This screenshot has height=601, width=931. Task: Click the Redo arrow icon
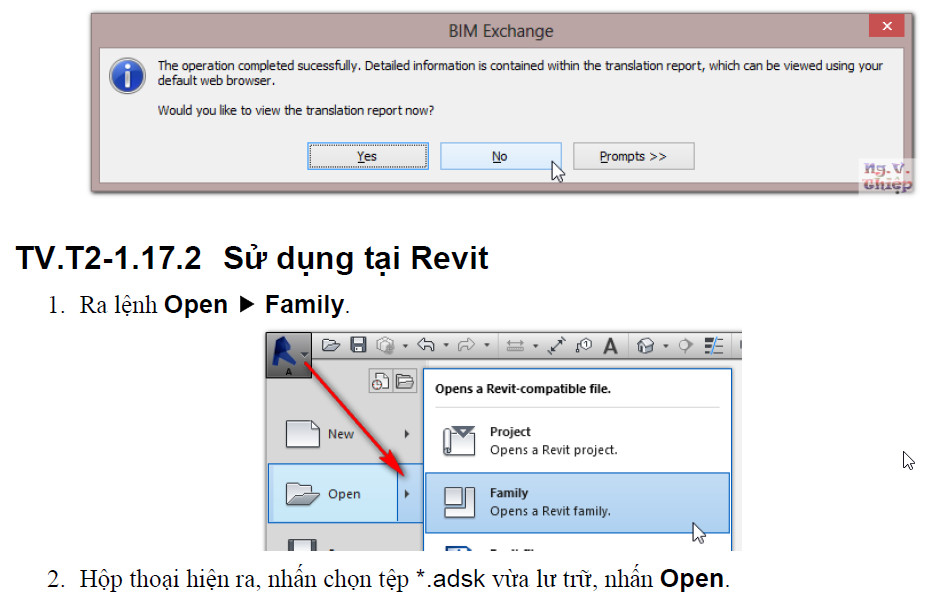pos(467,344)
